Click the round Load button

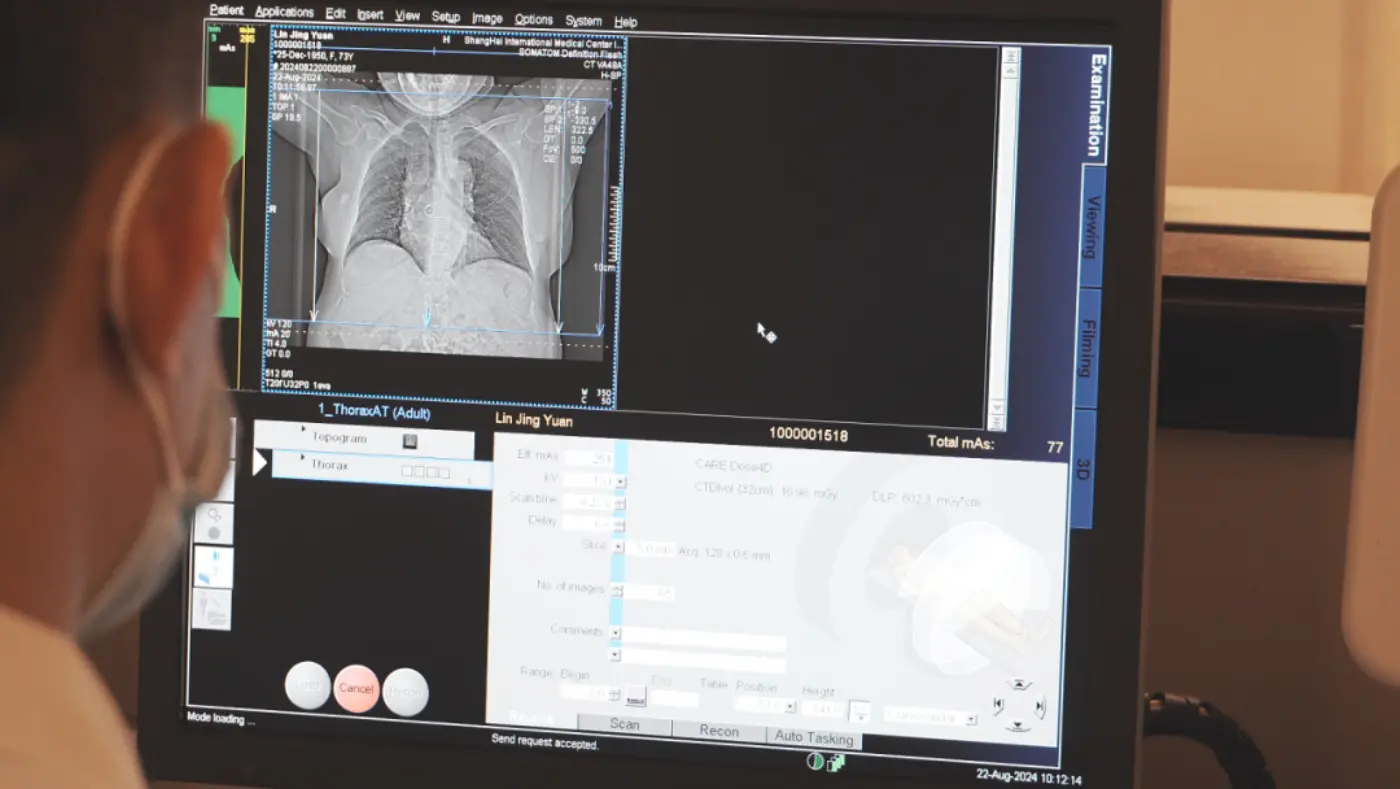(x=307, y=685)
